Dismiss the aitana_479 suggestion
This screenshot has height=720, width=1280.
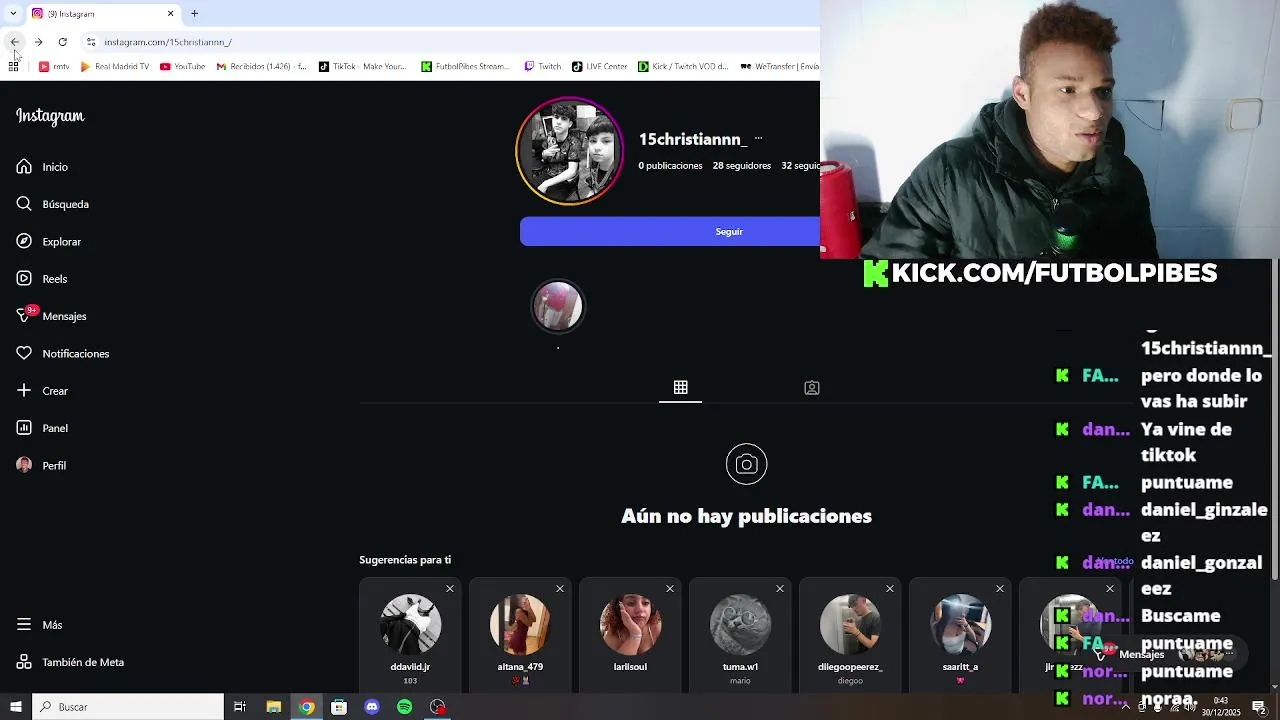[560, 589]
